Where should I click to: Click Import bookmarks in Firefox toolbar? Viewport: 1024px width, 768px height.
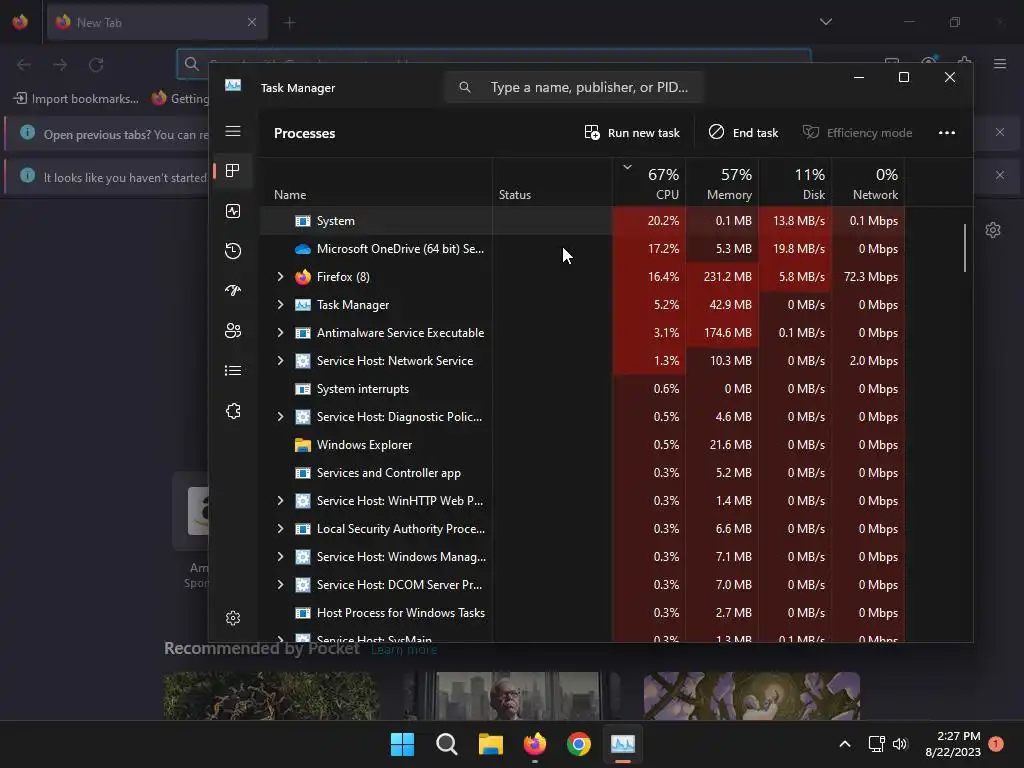point(76,99)
